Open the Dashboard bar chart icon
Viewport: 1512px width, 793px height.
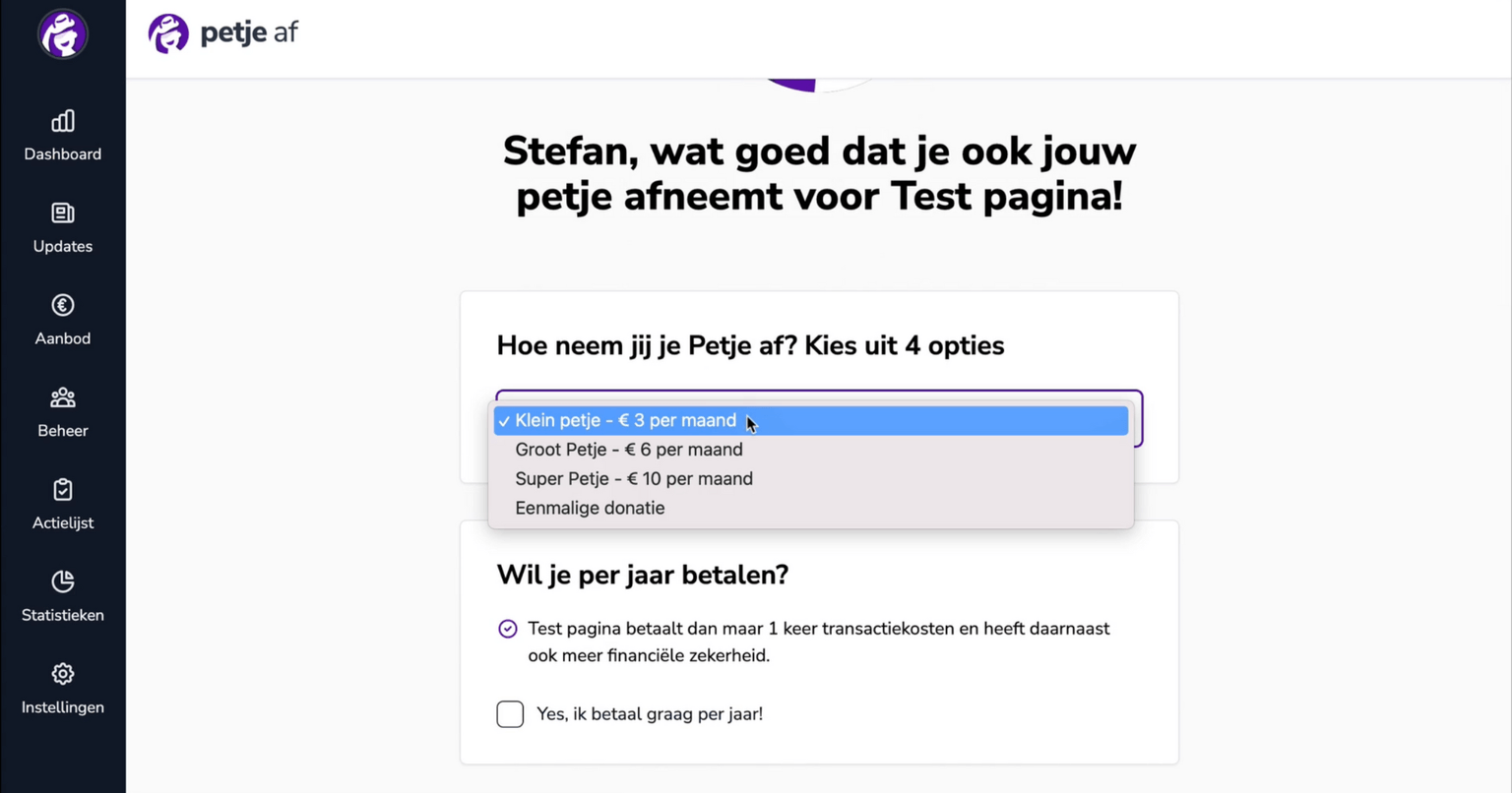63,121
